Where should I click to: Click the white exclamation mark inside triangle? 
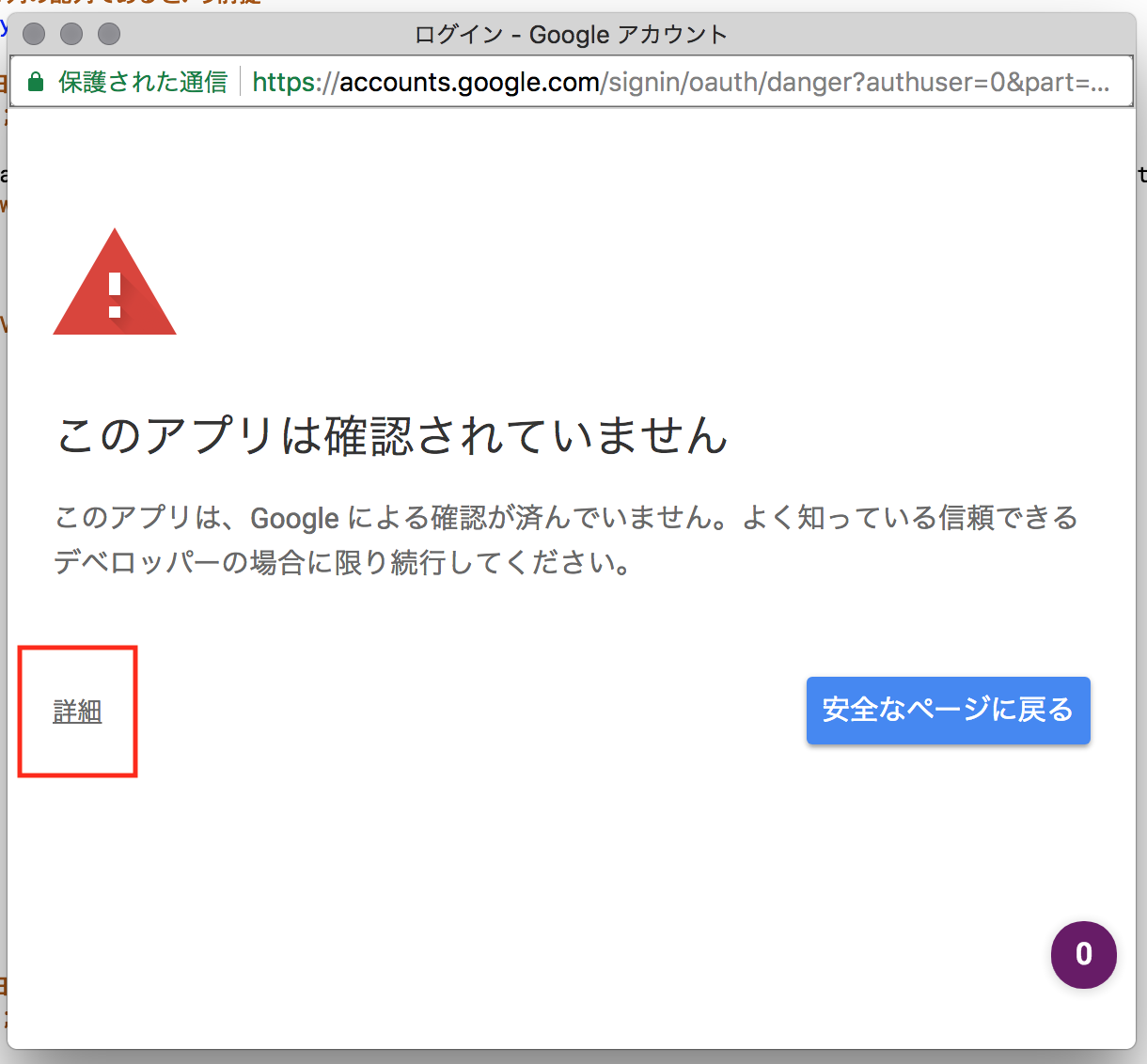pos(115,295)
